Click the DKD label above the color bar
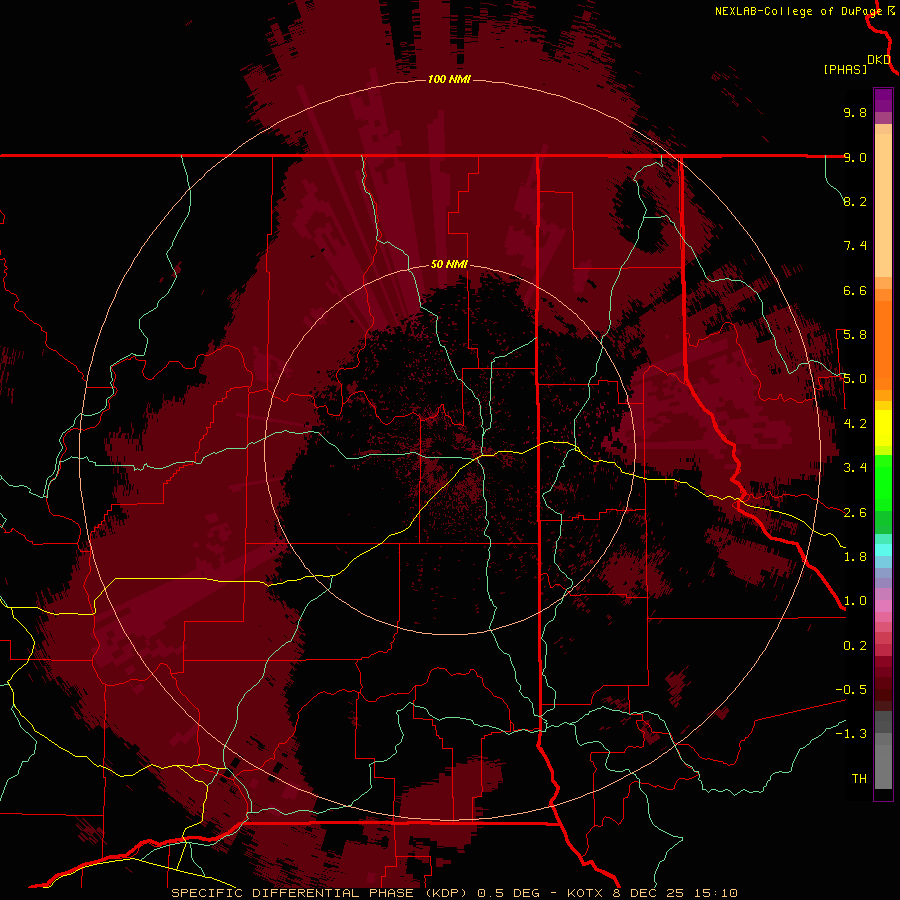The image size is (900, 900). tap(878, 60)
